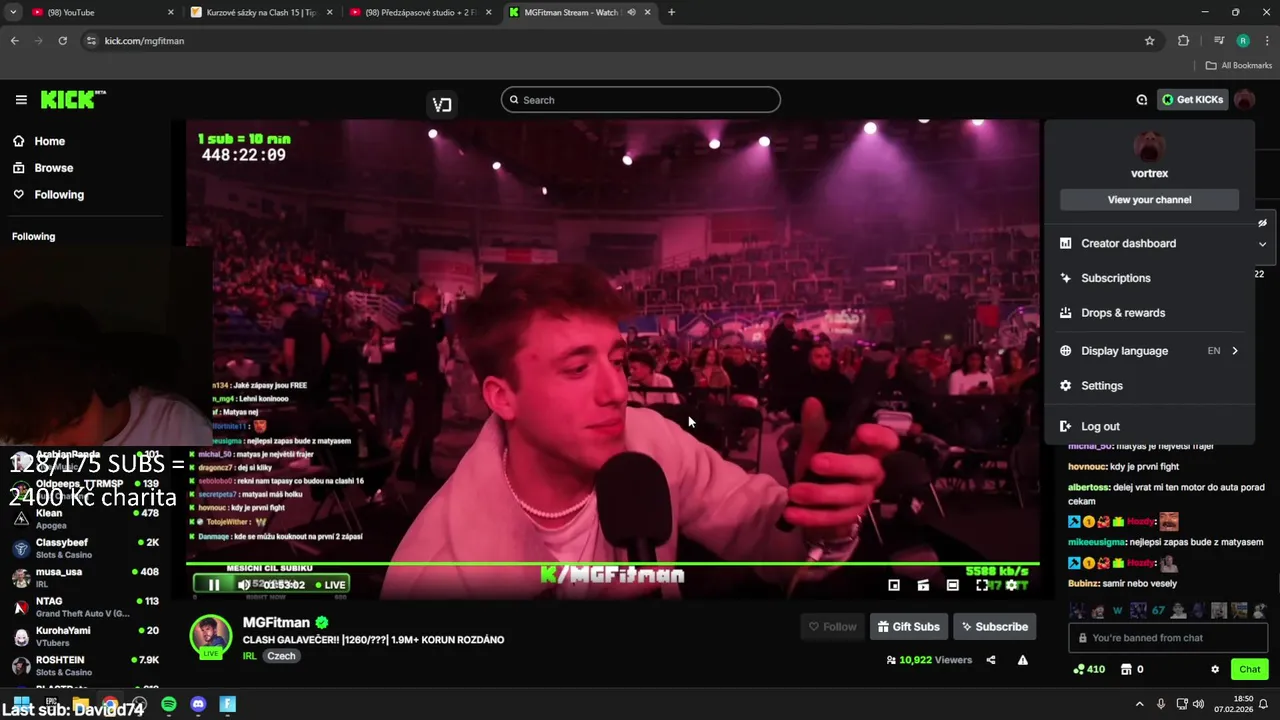
Task: Jump to LIVE in the player
Action: pyautogui.click(x=330, y=585)
